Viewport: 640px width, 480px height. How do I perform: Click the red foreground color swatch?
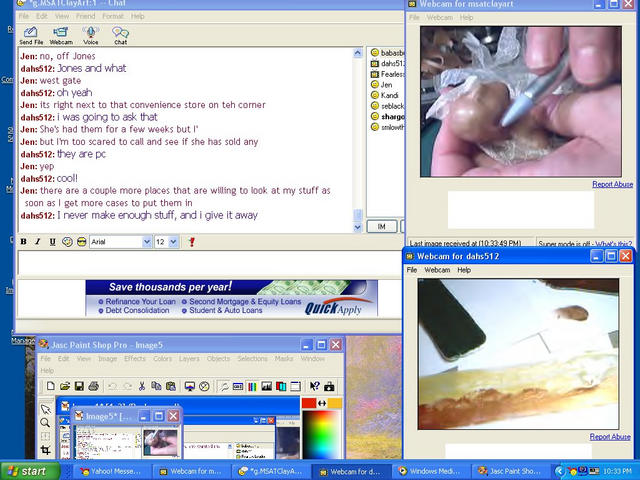coord(309,403)
